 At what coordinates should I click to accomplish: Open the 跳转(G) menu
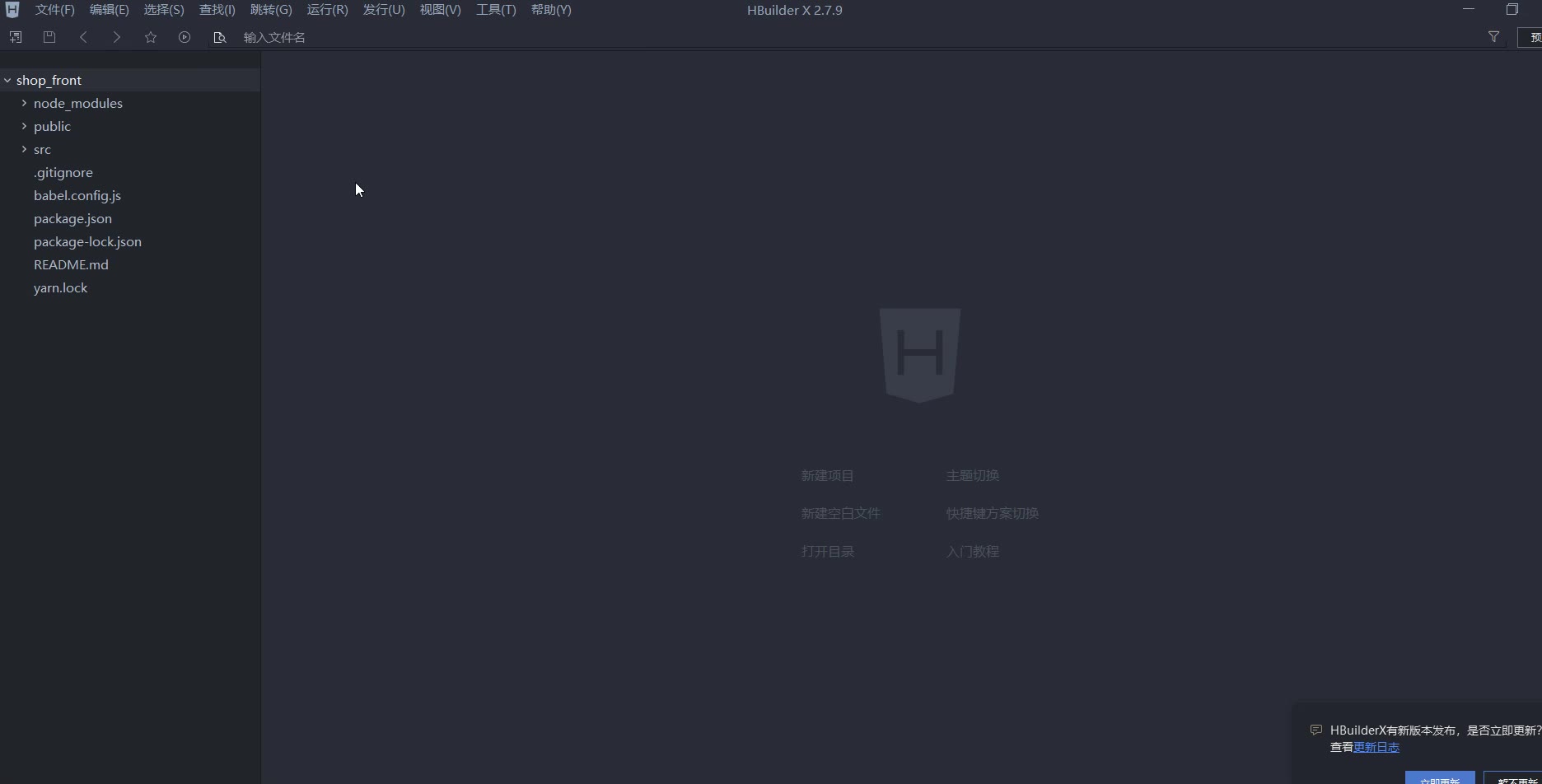tap(271, 10)
